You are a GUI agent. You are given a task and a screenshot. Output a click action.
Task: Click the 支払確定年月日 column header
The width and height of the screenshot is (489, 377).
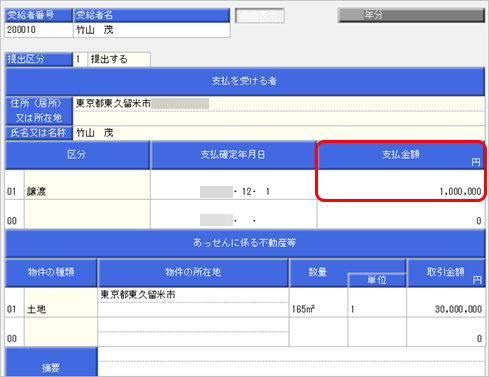(x=233, y=155)
